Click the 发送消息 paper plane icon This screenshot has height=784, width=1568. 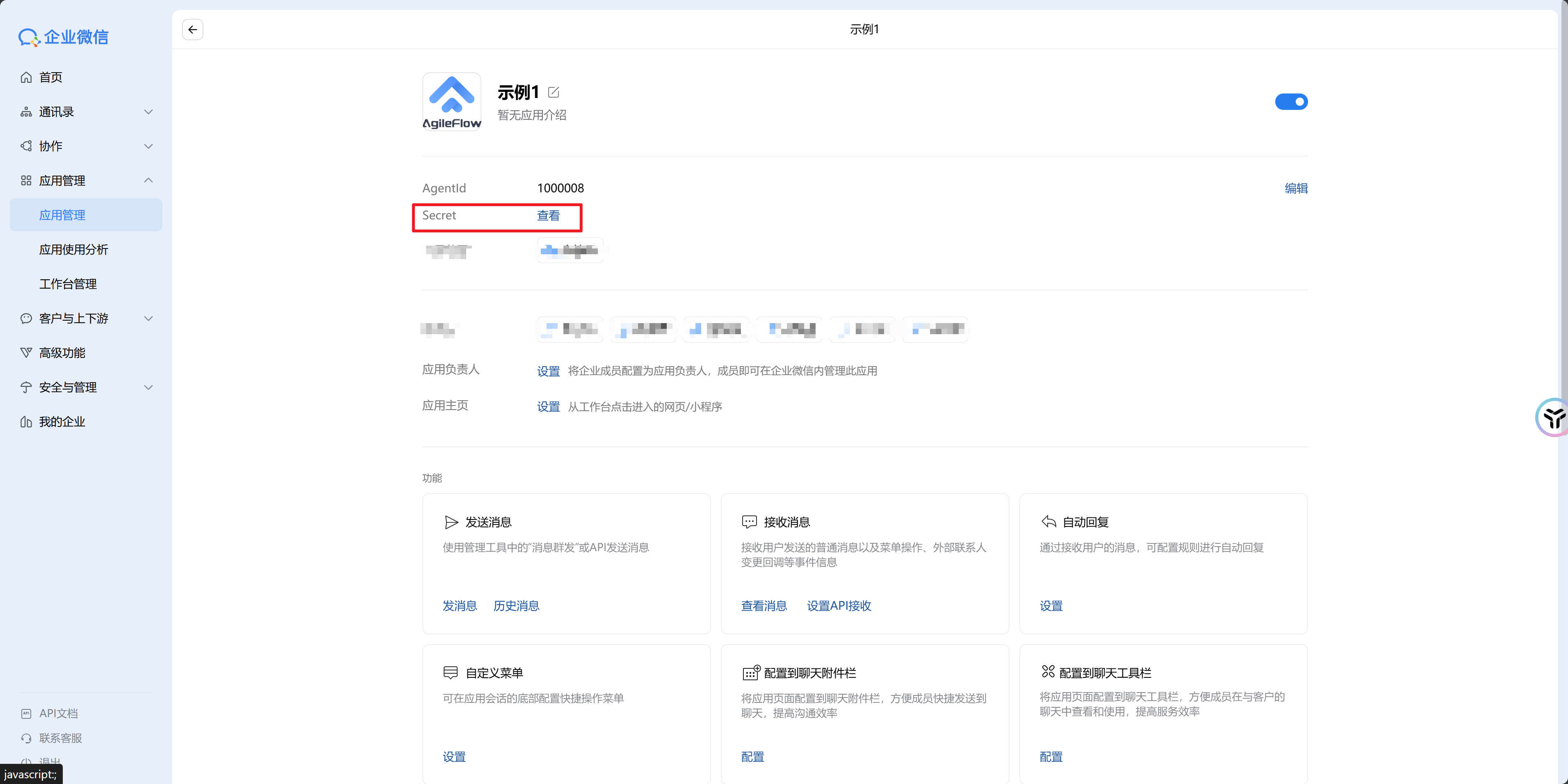click(x=451, y=522)
